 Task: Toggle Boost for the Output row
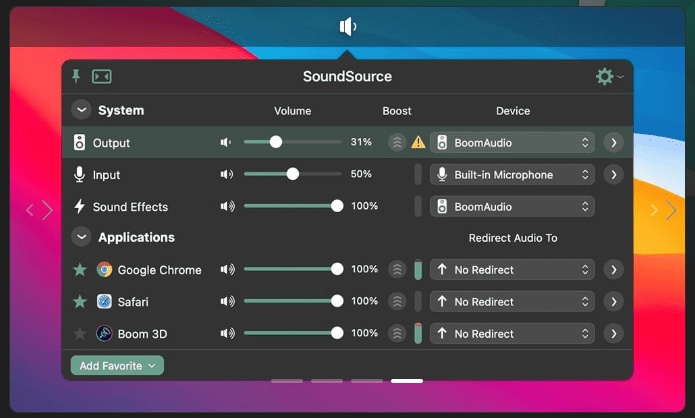397,142
